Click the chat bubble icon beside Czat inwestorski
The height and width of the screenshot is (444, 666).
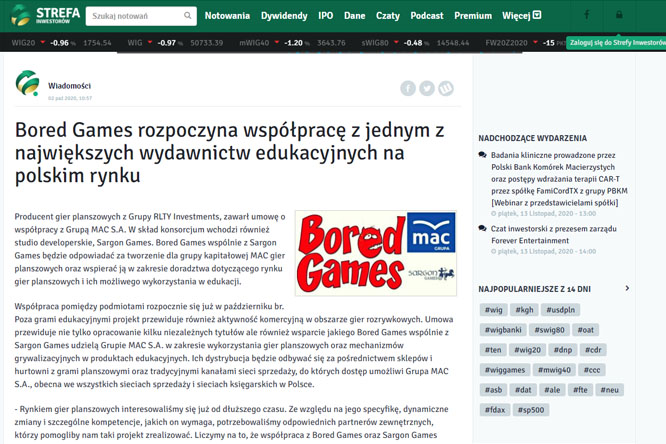point(482,229)
